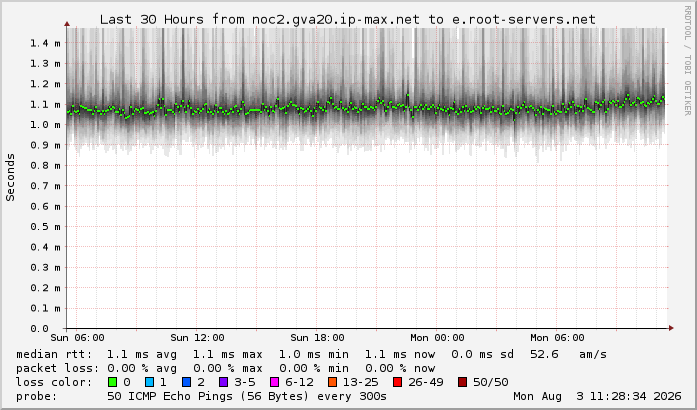
Task: Click the '52.6 am/s' value
Action: point(569,354)
